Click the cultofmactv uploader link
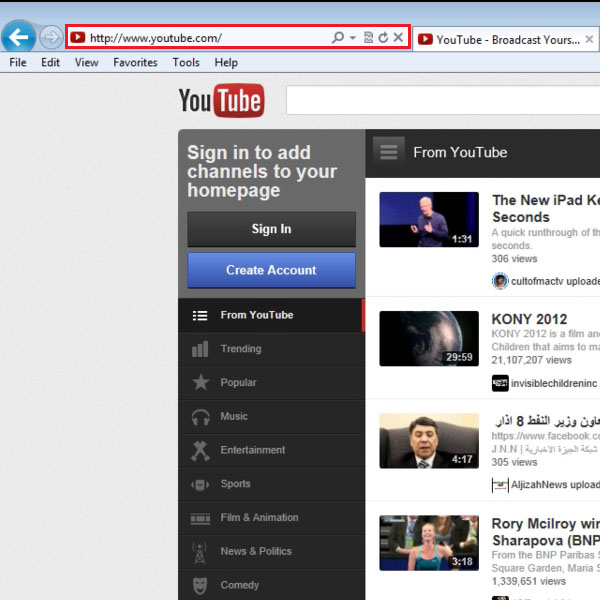The image size is (600, 600). pos(537,281)
